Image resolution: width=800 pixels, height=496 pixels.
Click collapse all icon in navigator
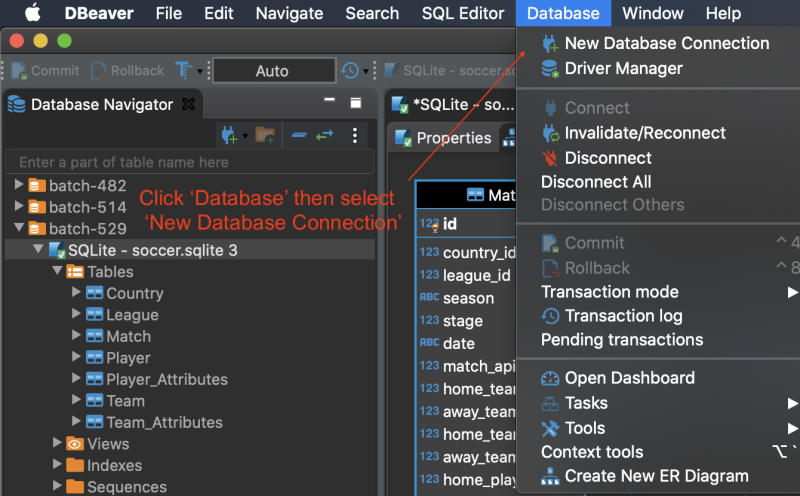pyautogui.click(x=299, y=135)
